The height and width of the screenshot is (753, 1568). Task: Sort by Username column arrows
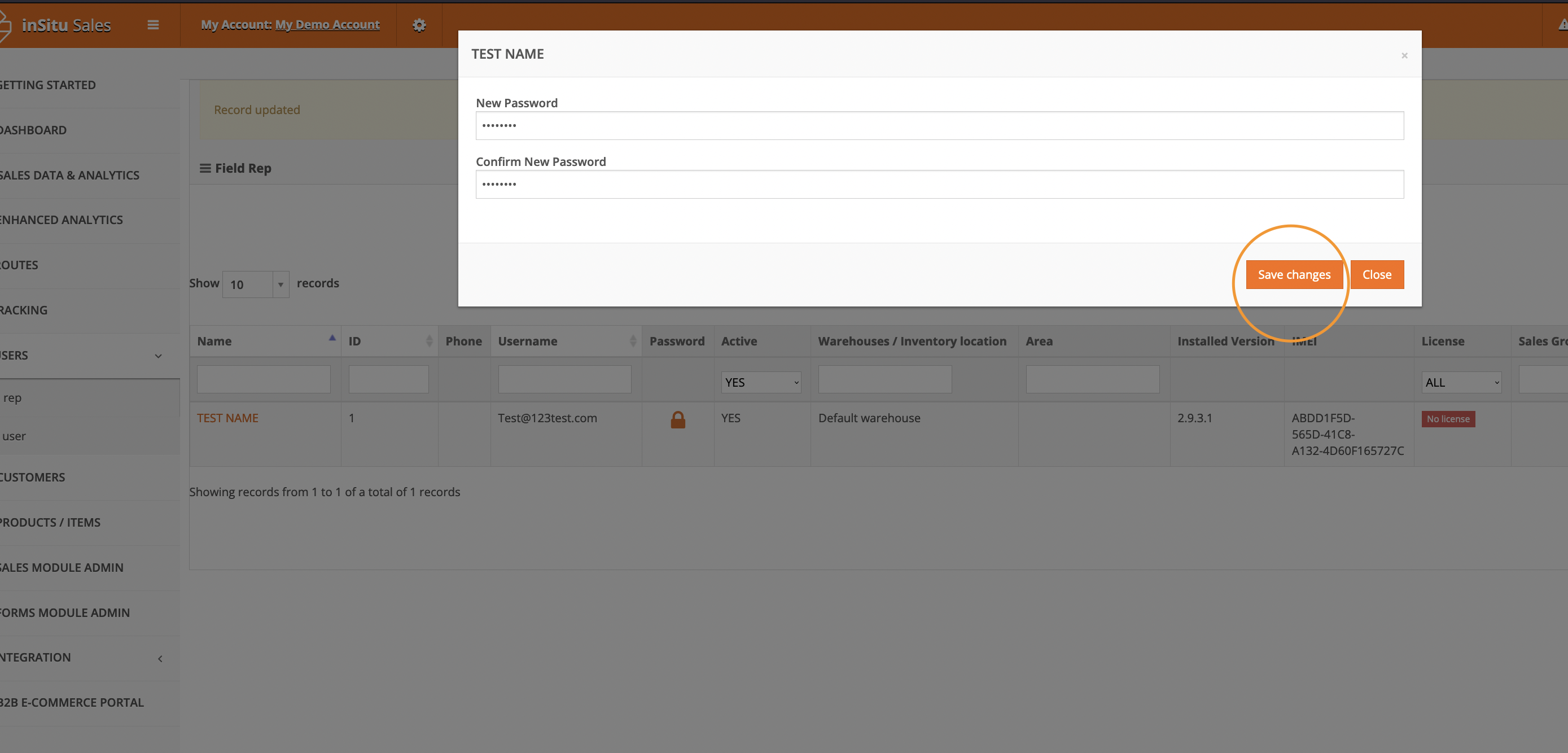632,341
